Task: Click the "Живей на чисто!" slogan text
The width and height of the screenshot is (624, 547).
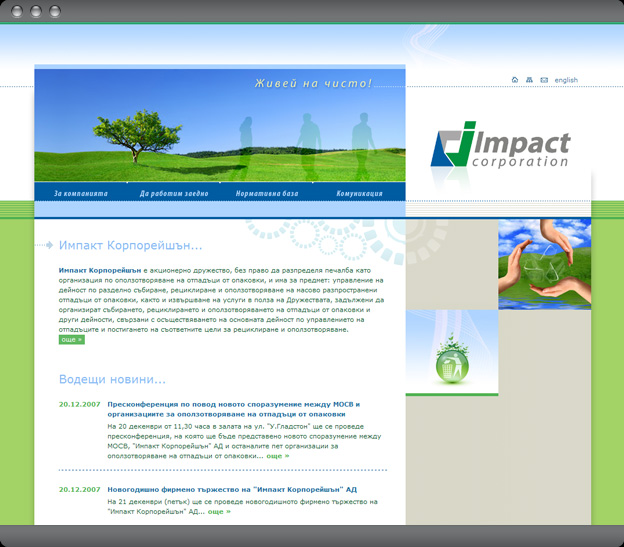Action: (313, 83)
